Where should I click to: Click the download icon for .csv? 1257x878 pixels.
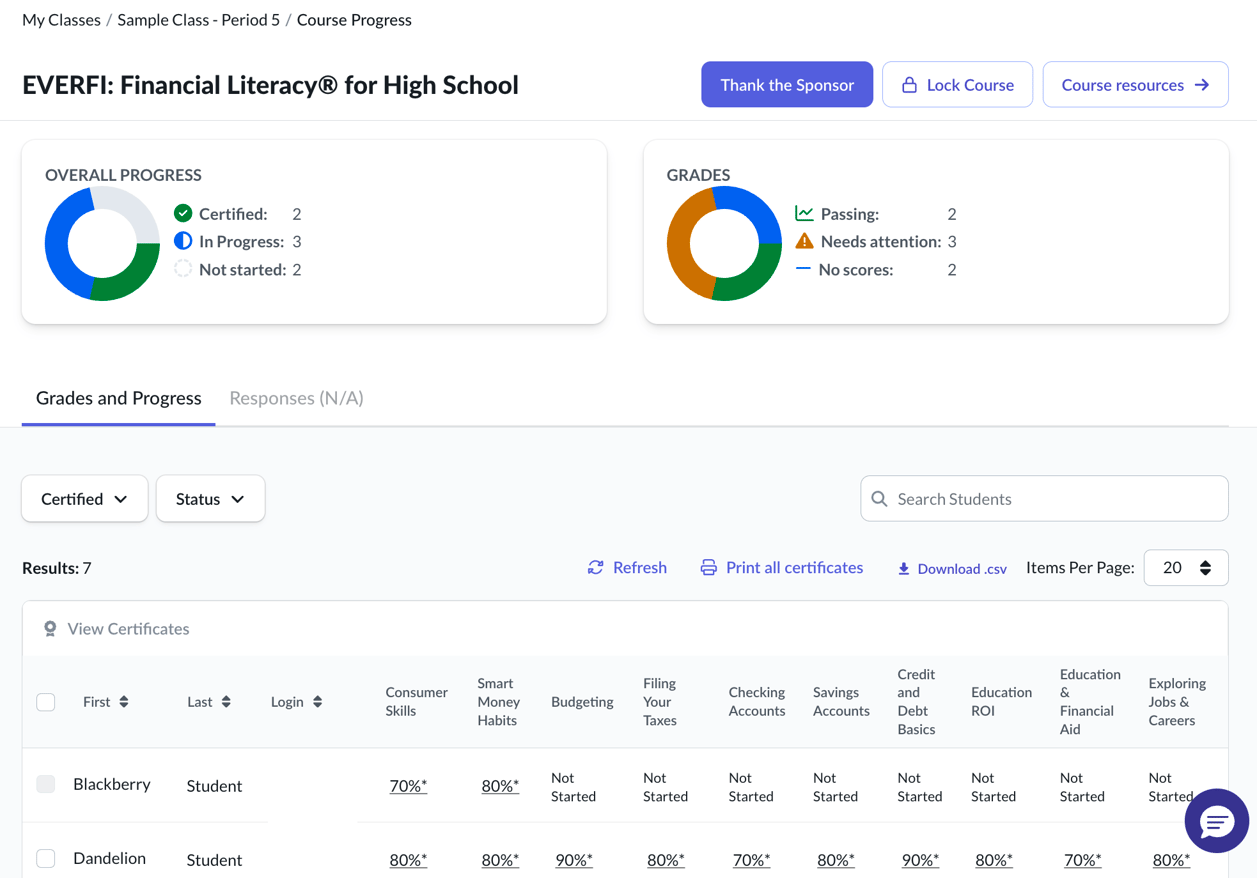pos(903,568)
